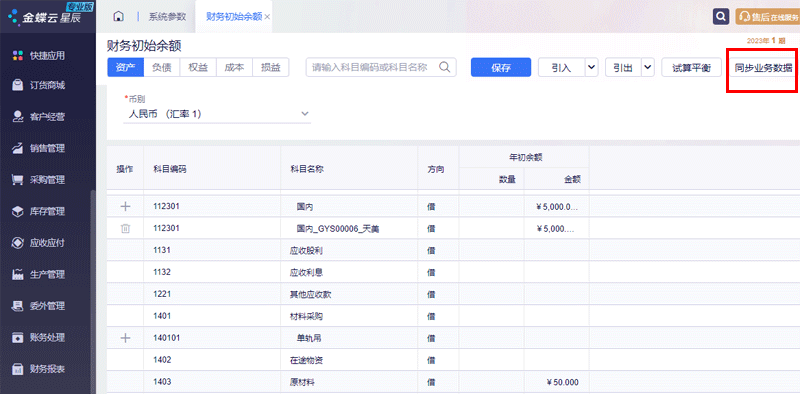Image resolution: width=800 pixels, height=394 pixels.
Task: Expand the 引入 dropdown arrow
Action: (592, 67)
